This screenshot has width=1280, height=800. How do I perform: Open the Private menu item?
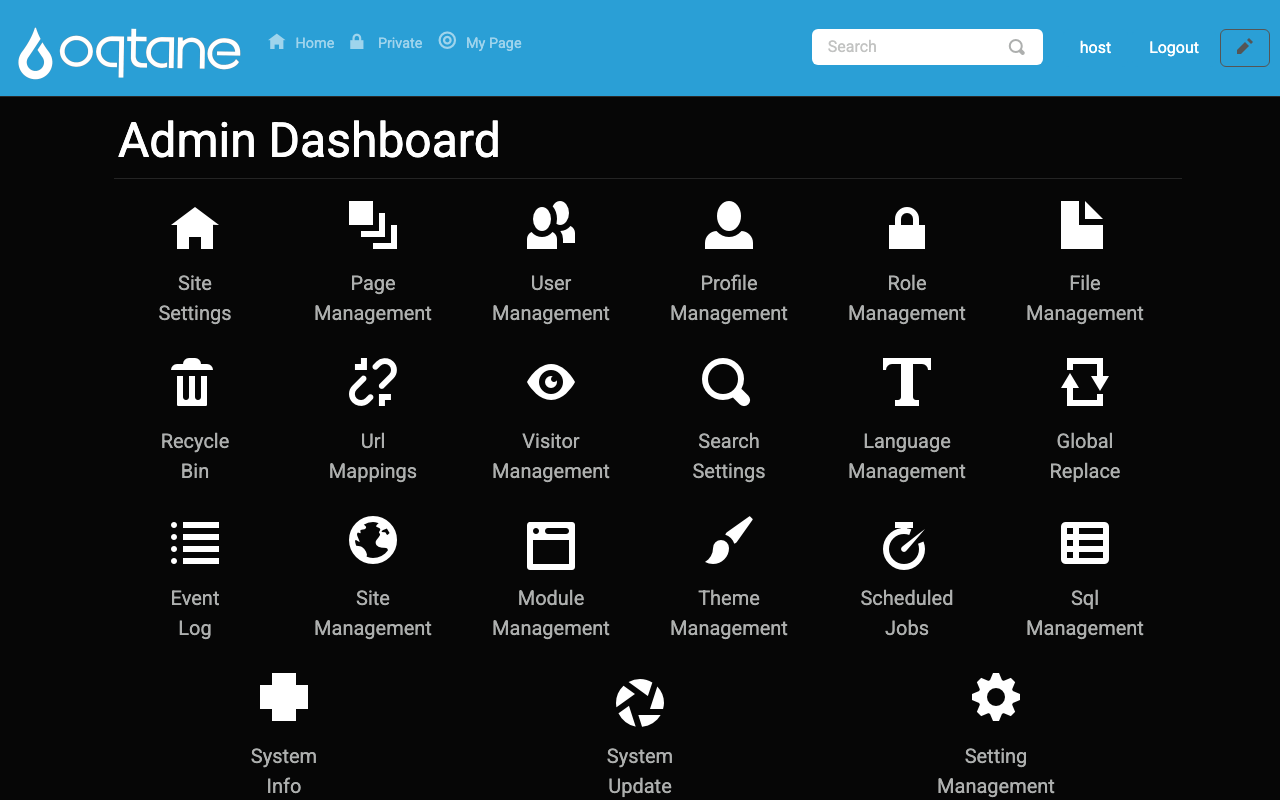point(386,43)
